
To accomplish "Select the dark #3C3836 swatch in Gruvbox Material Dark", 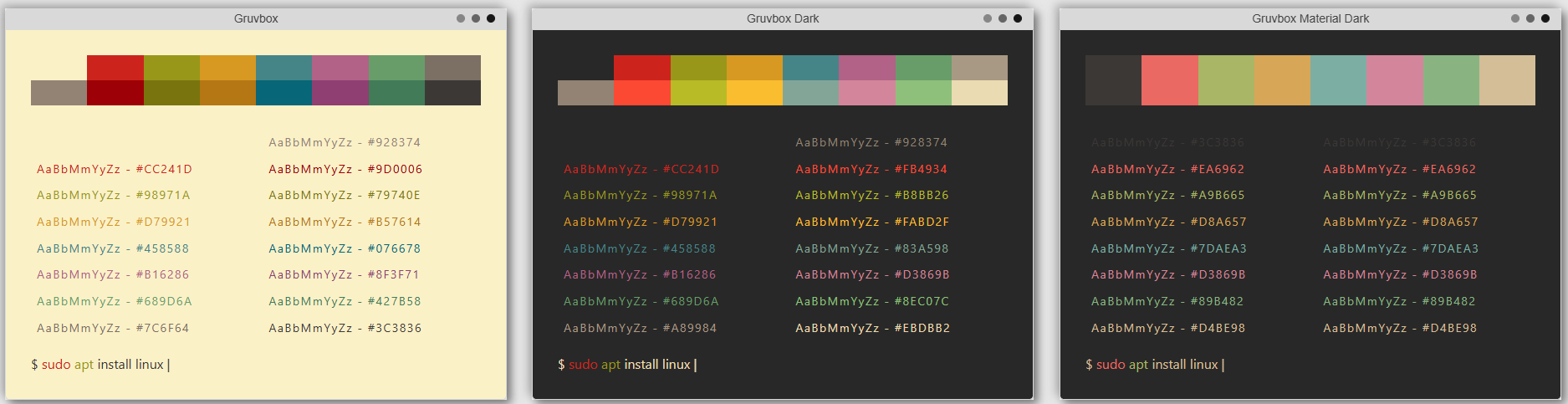I will click(x=1113, y=80).
